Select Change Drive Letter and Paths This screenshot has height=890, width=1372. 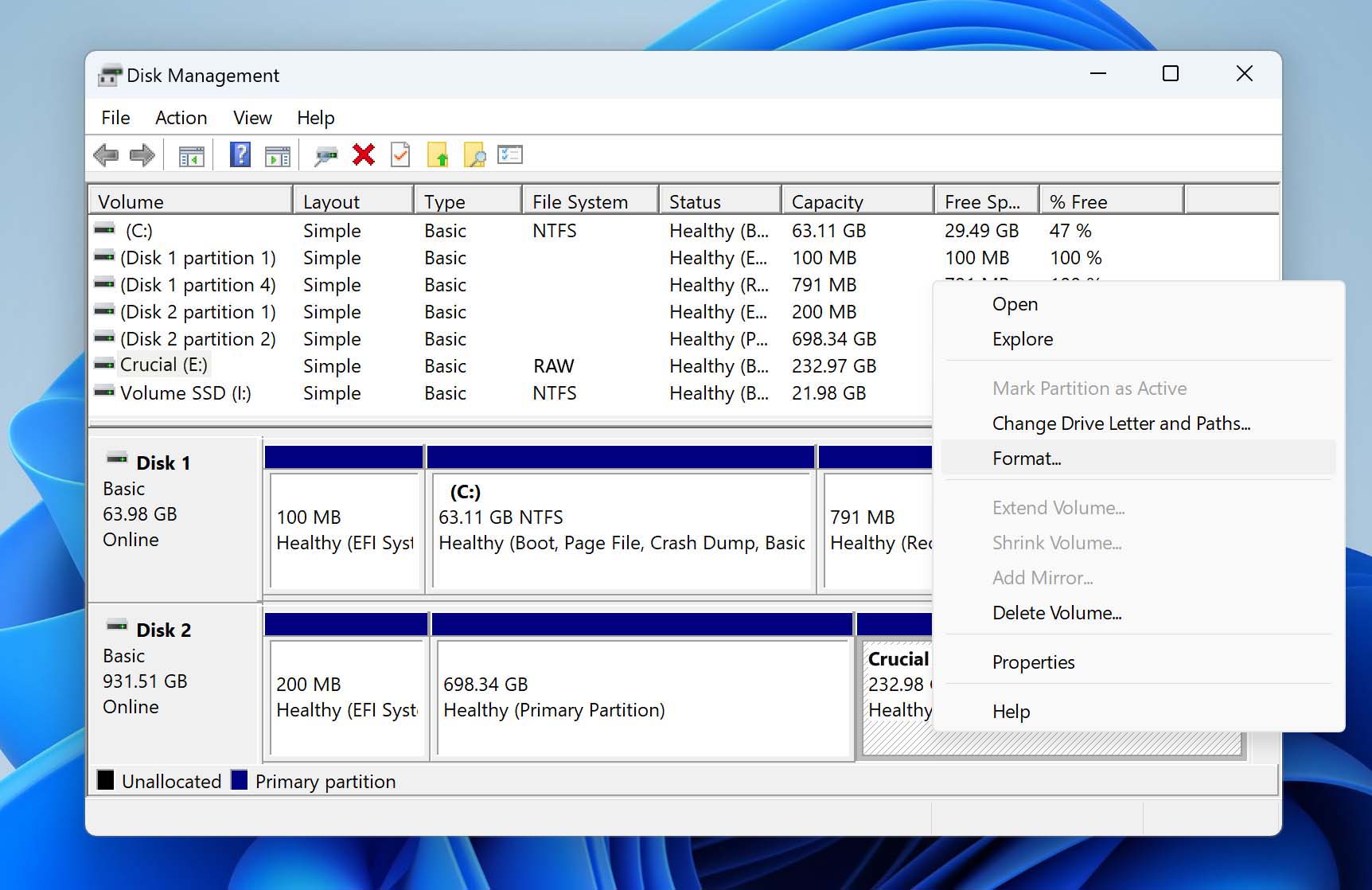tap(1138, 424)
